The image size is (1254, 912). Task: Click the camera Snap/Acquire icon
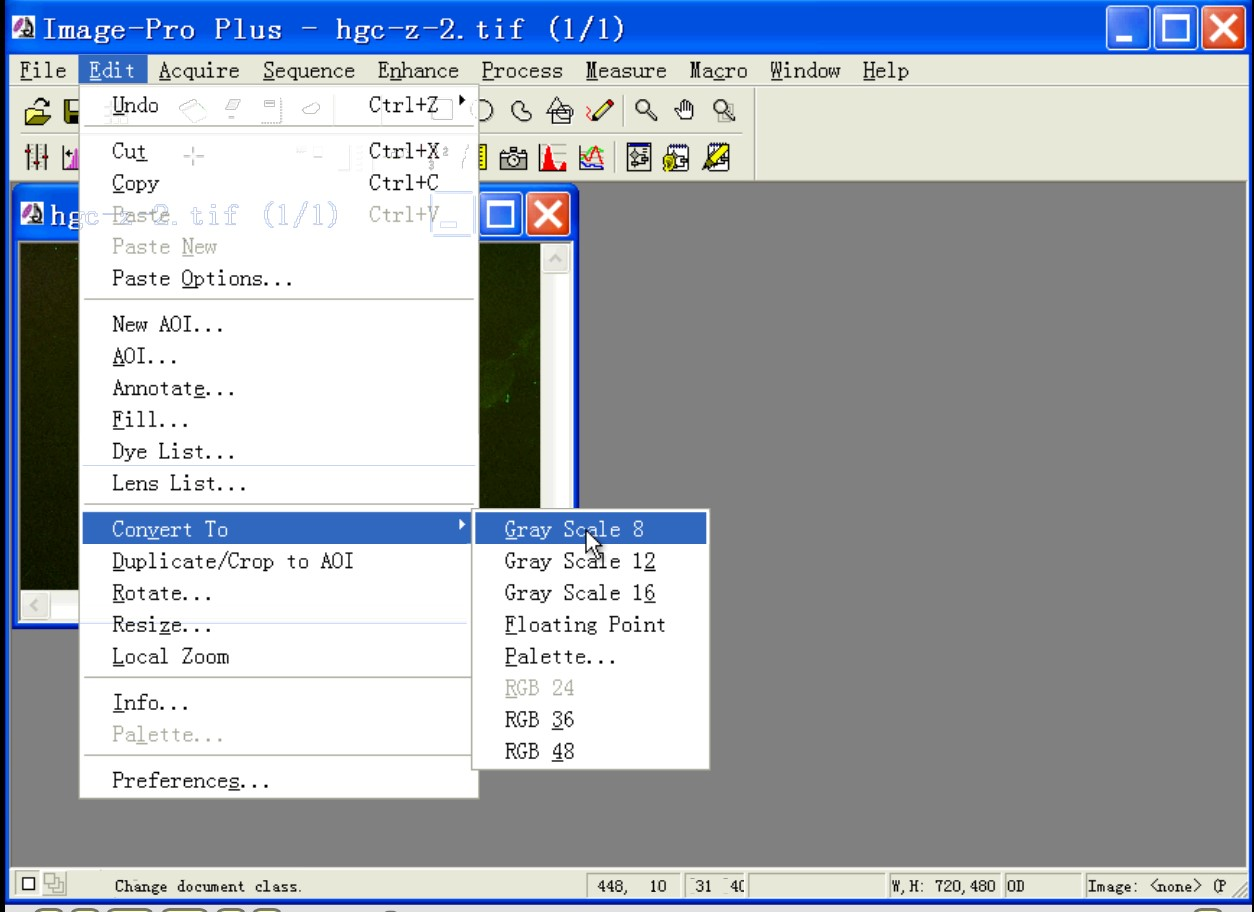(513, 158)
